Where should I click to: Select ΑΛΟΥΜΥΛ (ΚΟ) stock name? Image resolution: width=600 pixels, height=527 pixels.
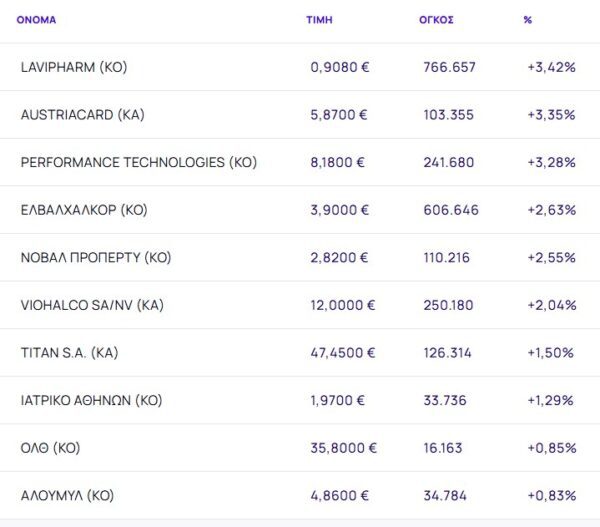(67, 495)
